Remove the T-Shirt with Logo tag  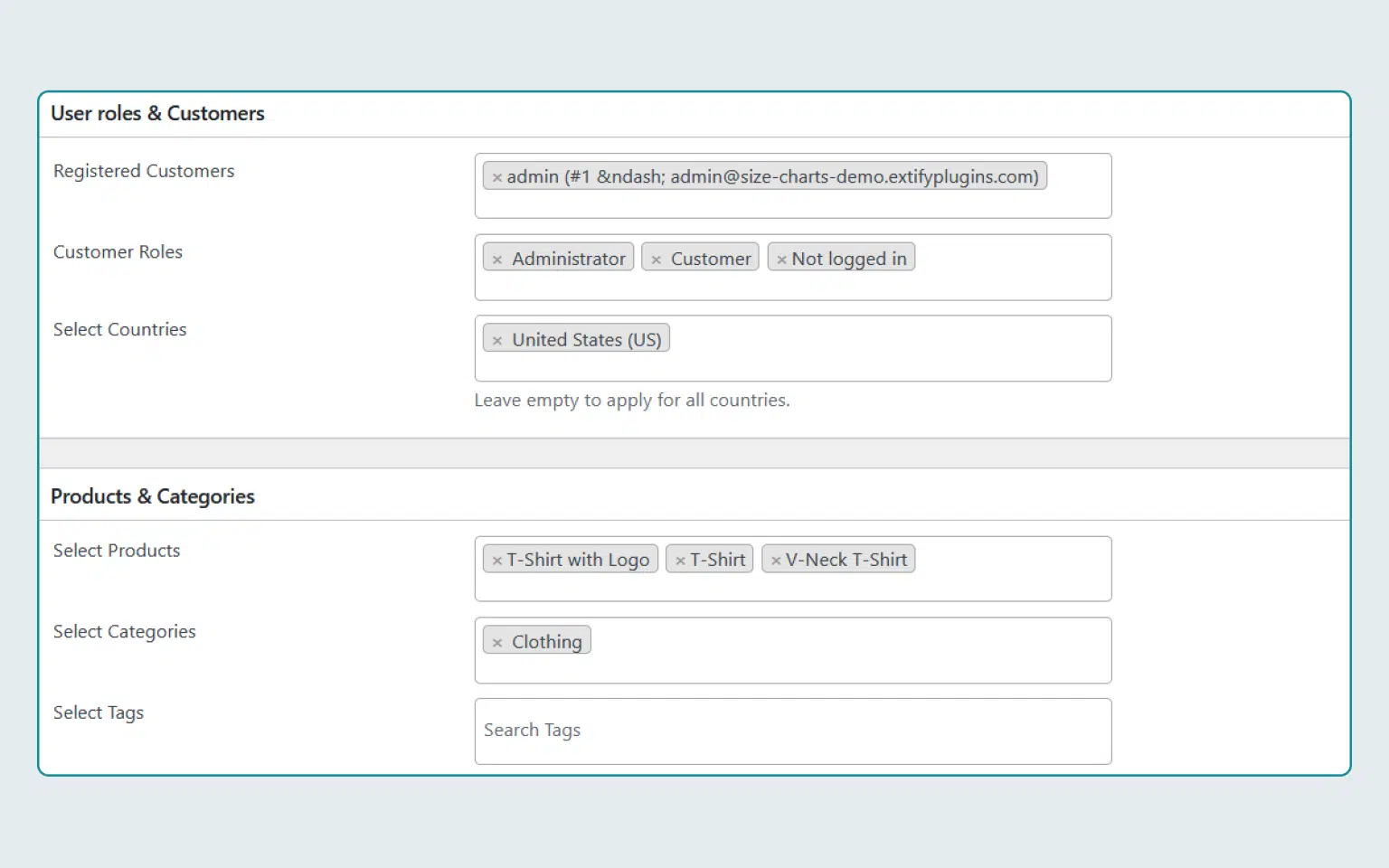pyautogui.click(x=496, y=561)
